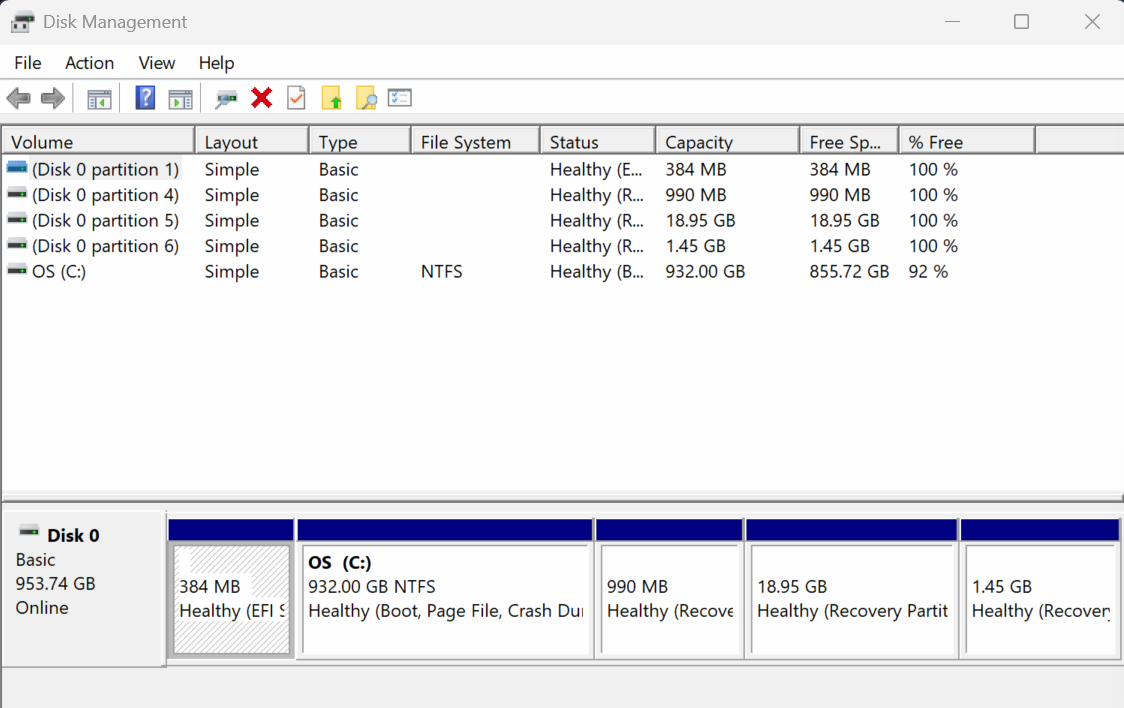Click the Back arrow in the toolbar
The image size is (1124, 708).
coord(19,98)
